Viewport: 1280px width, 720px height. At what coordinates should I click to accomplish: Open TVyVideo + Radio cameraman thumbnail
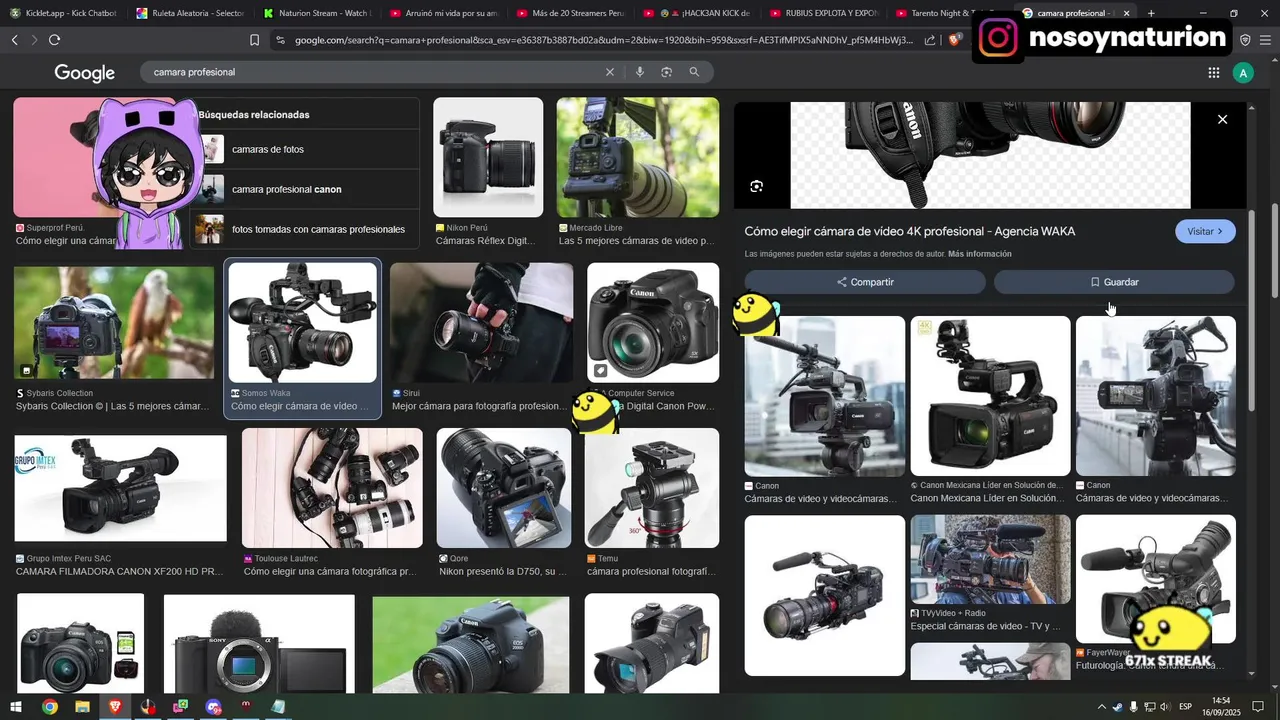(x=990, y=559)
